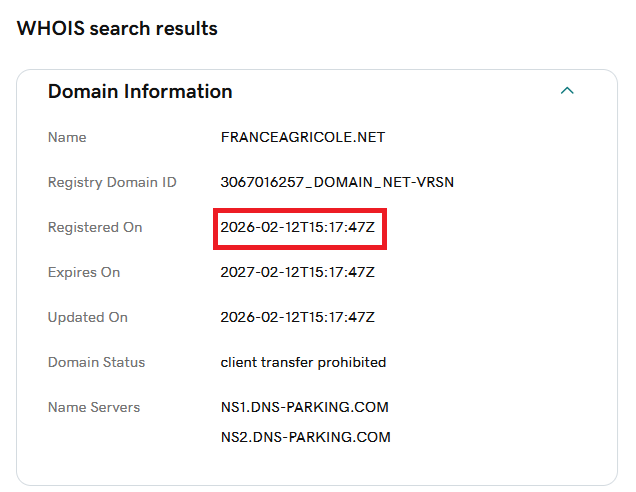Select the client transfer prohibited status
This screenshot has height=492, width=636.
coord(303,362)
